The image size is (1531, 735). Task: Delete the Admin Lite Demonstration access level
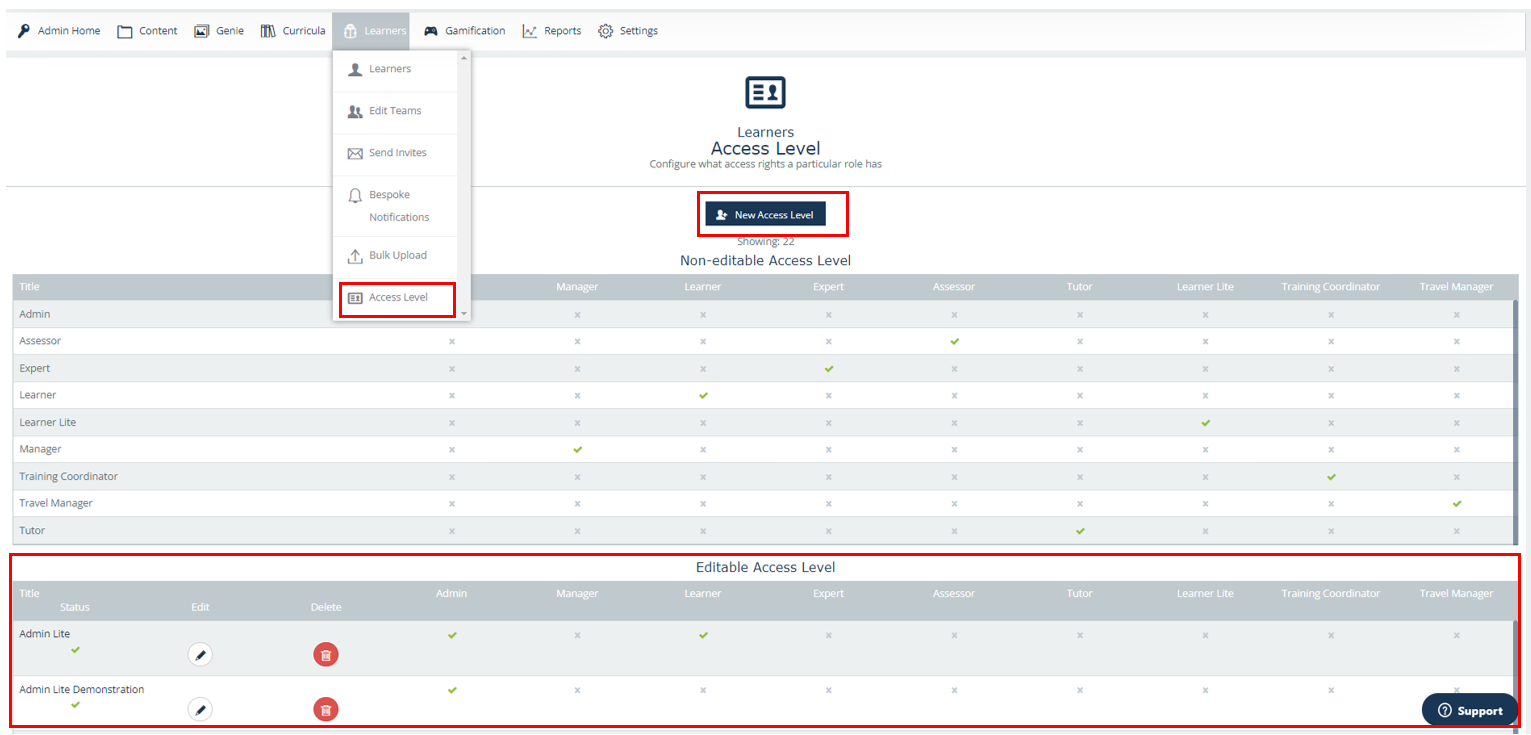pos(325,710)
